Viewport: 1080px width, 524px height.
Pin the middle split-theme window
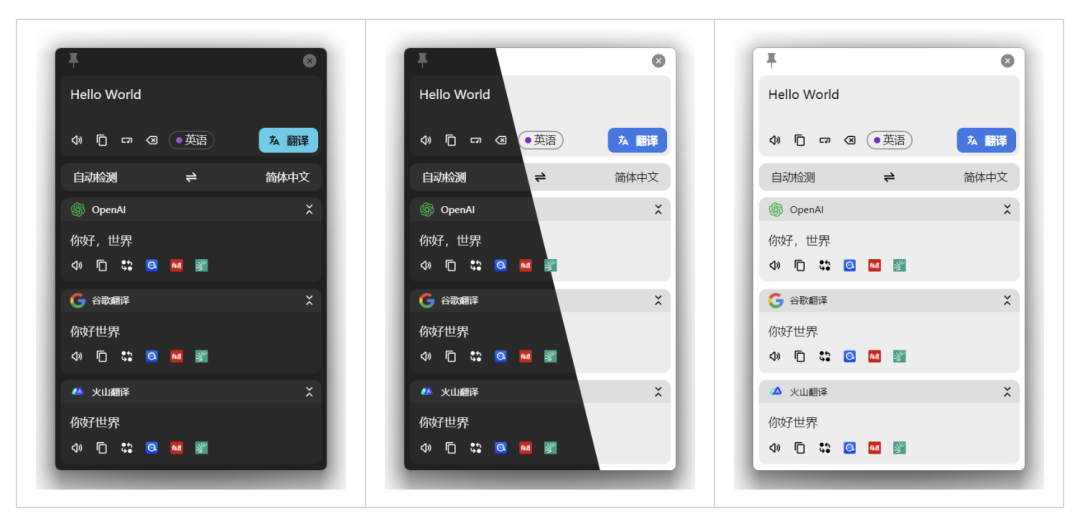click(x=422, y=60)
